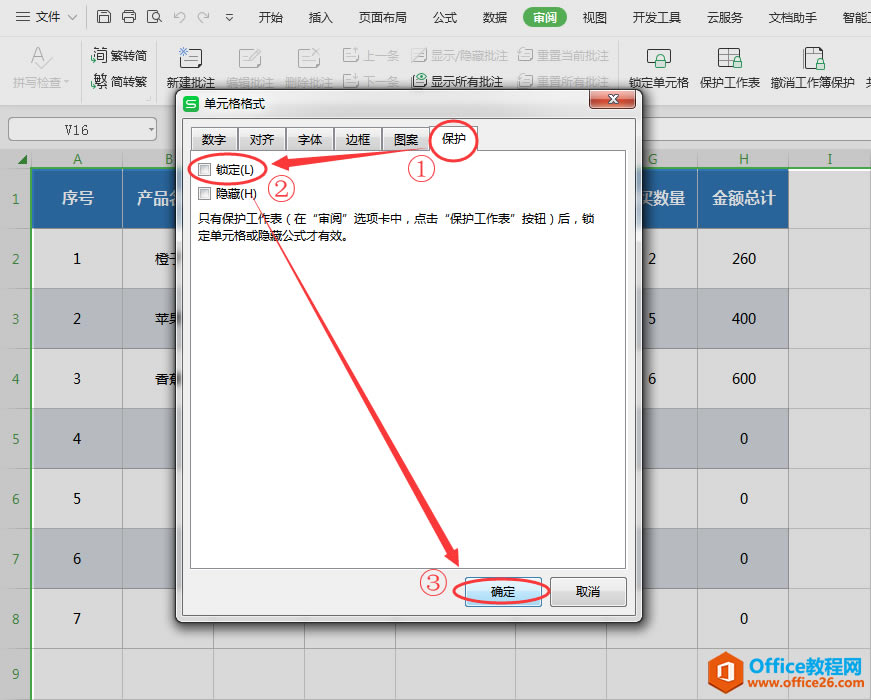Click the Protect Sheet (保护工作表) icon

(x=729, y=55)
